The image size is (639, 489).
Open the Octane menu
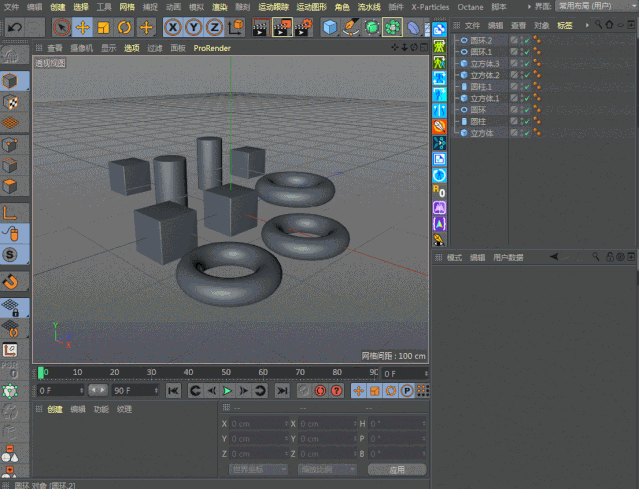470,7
